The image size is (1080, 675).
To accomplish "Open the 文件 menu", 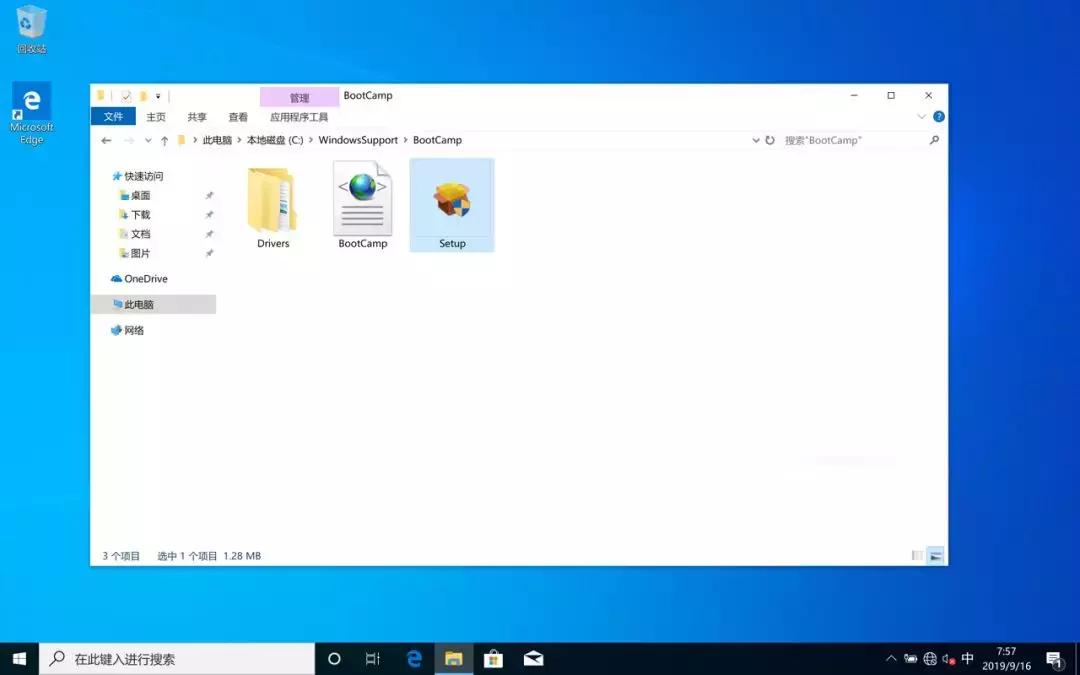I will tap(113, 116).
